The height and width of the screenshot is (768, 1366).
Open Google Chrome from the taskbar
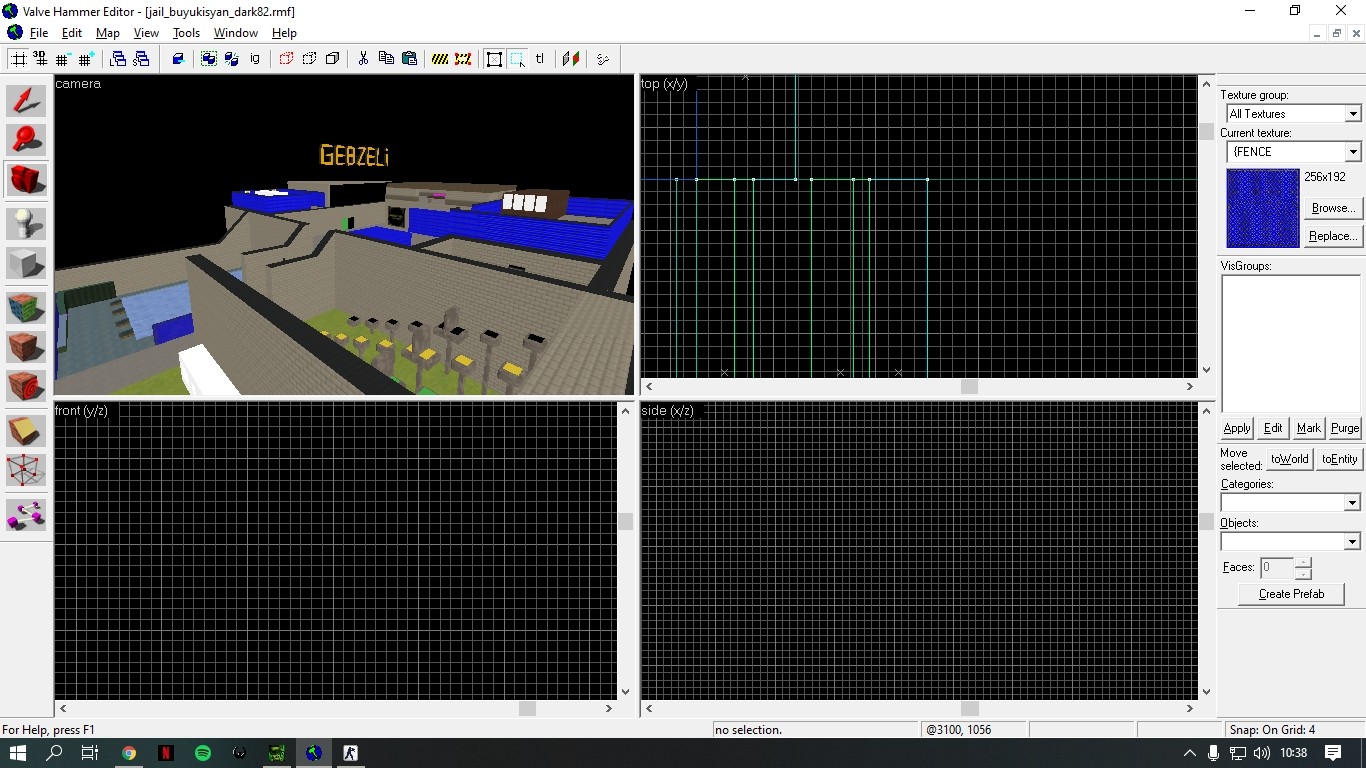tap(129, 753)
